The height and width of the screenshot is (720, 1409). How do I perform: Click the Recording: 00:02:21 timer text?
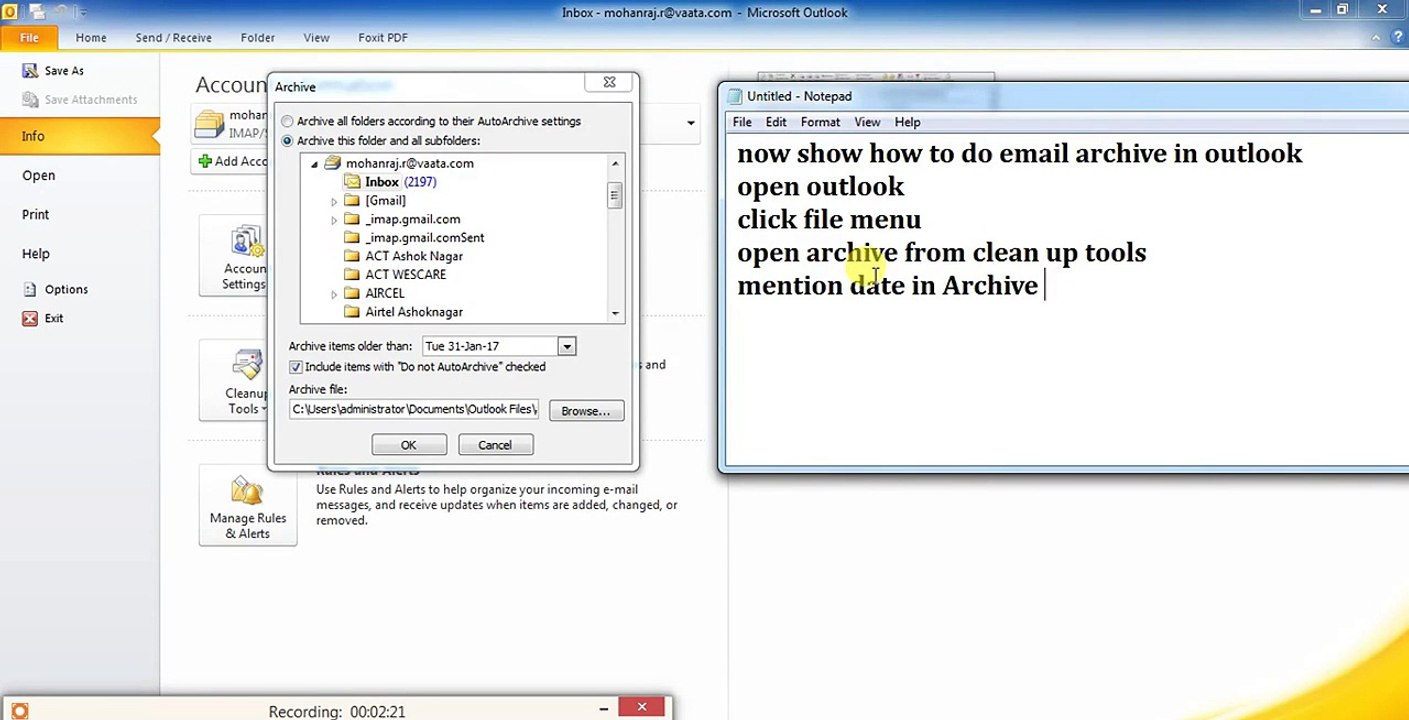coord(337,712)
